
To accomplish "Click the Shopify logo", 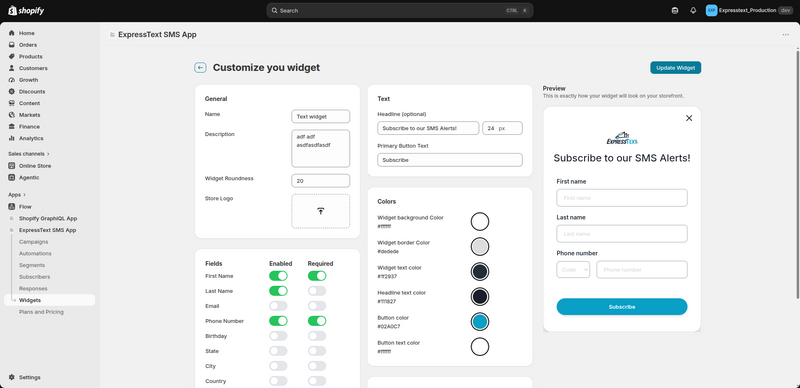I will click(x=26, y=10).
